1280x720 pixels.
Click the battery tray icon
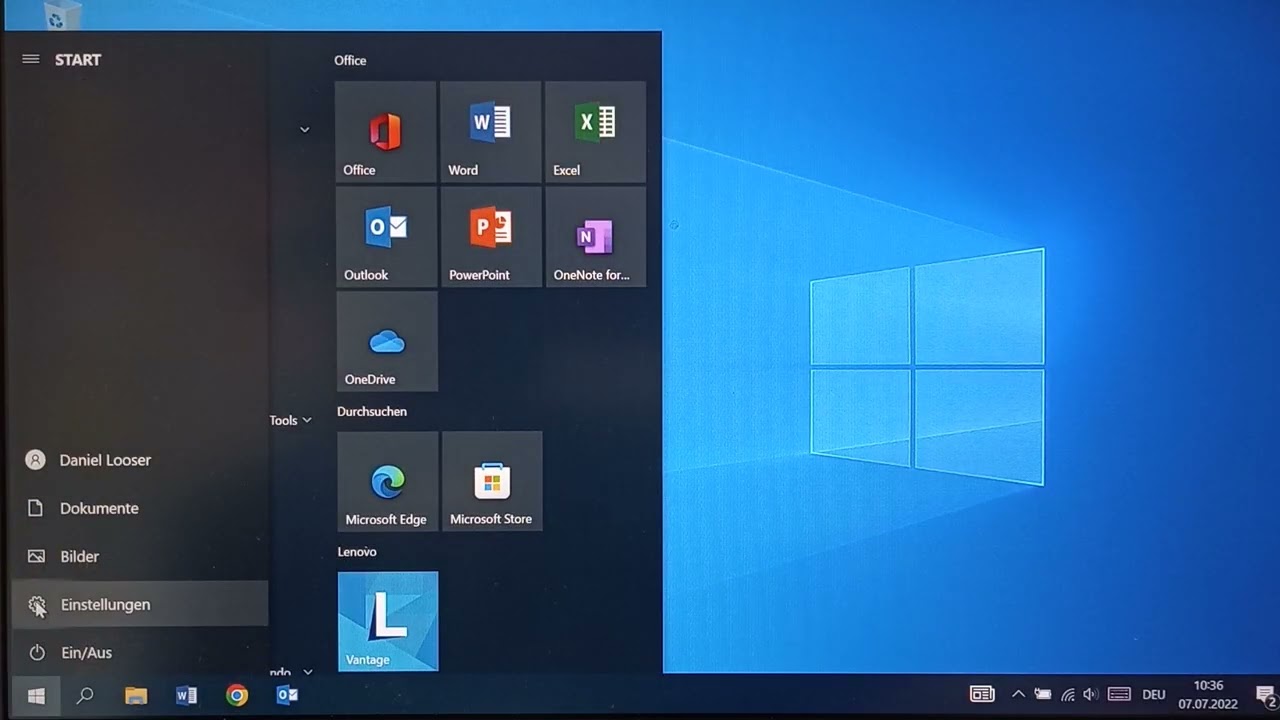[1043, 695]
